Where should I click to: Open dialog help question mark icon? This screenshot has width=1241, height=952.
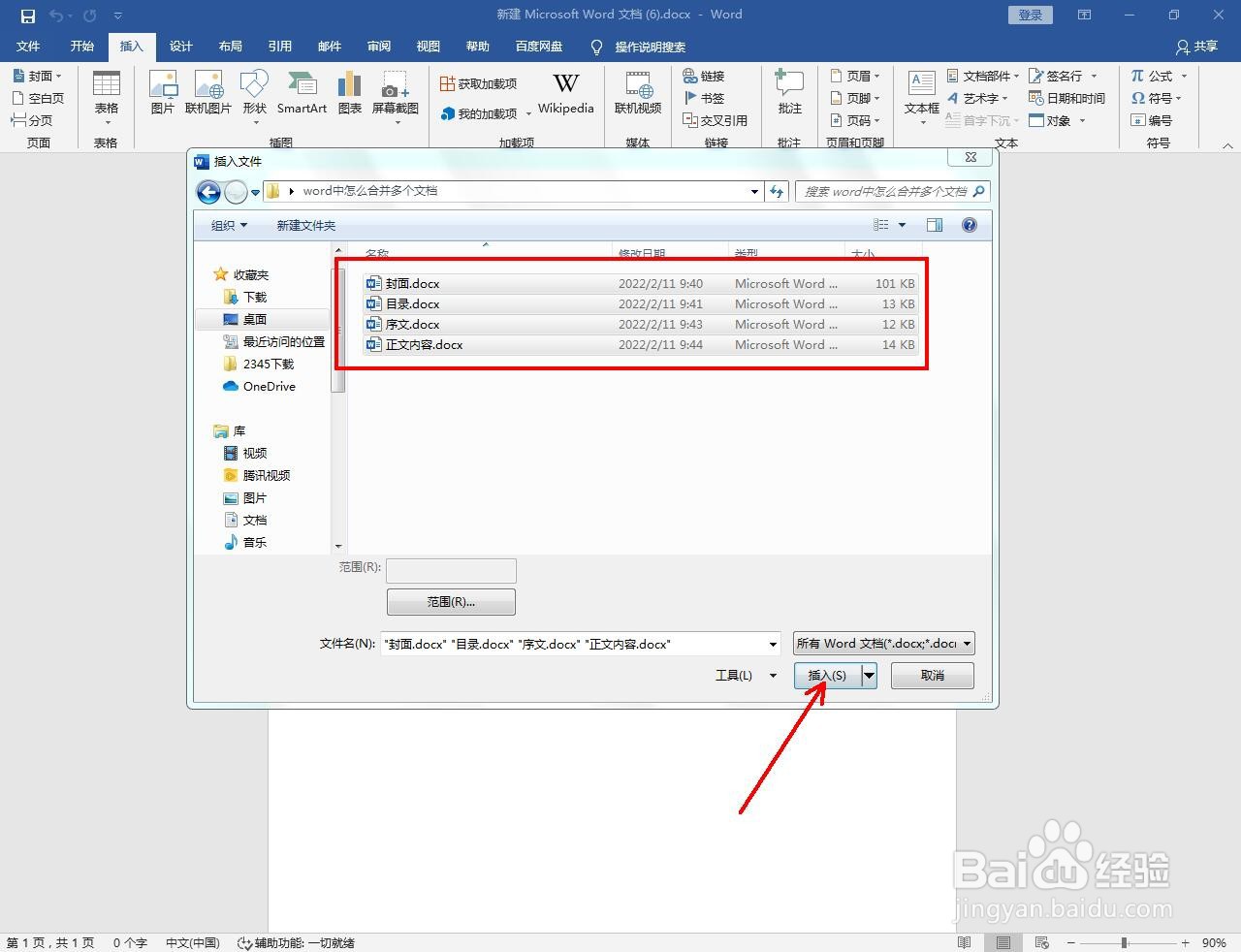point(969,225)
